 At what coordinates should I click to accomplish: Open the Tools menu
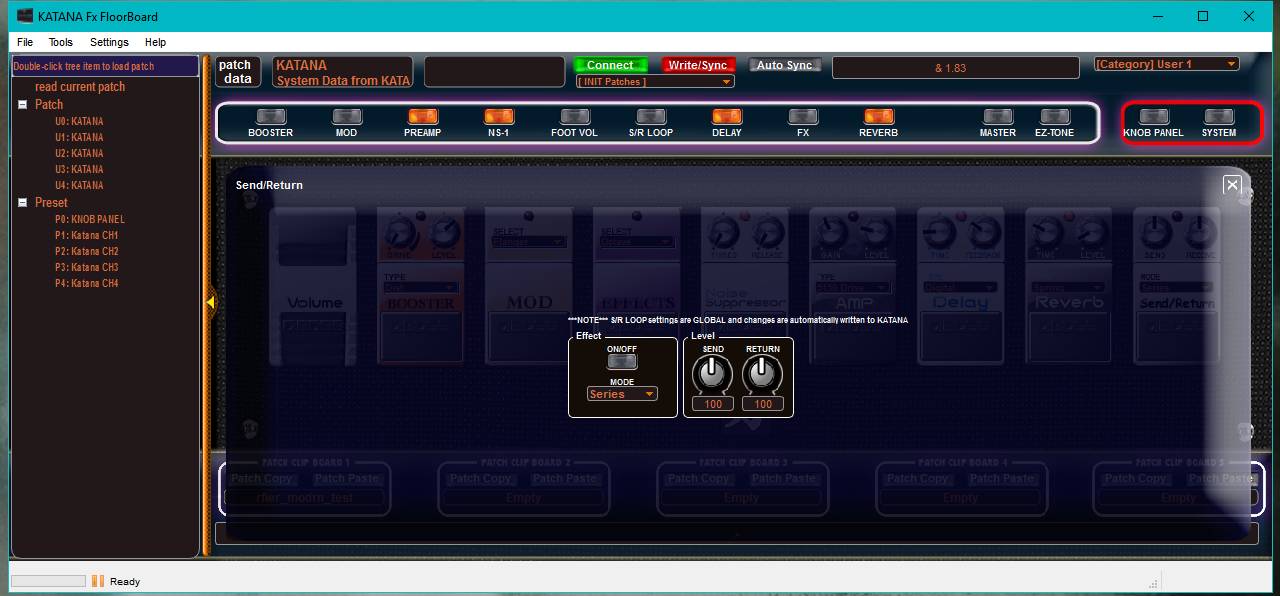61,42
